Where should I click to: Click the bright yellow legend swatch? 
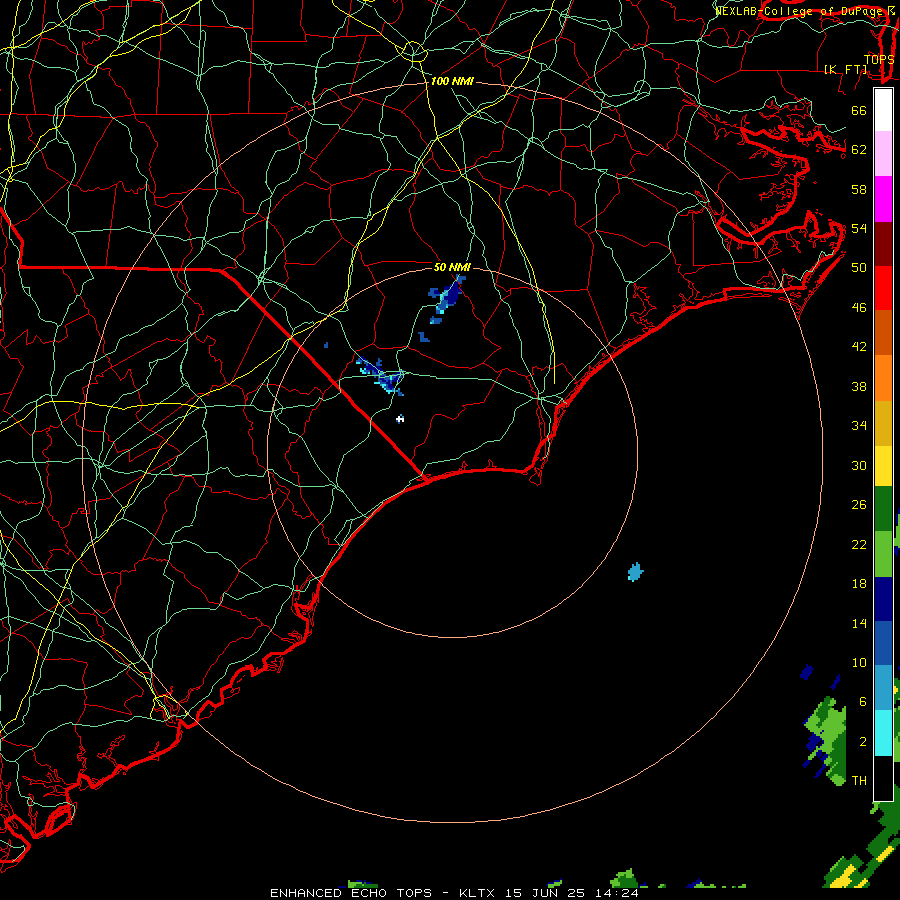point(883,465)
